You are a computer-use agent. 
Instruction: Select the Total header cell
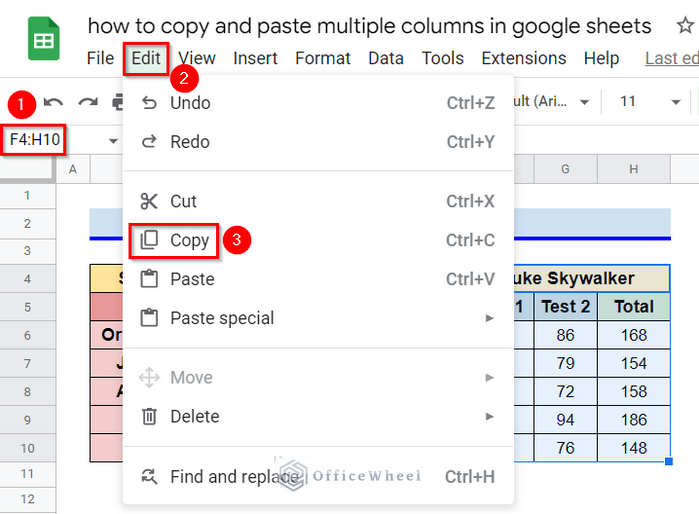point(633,307)
